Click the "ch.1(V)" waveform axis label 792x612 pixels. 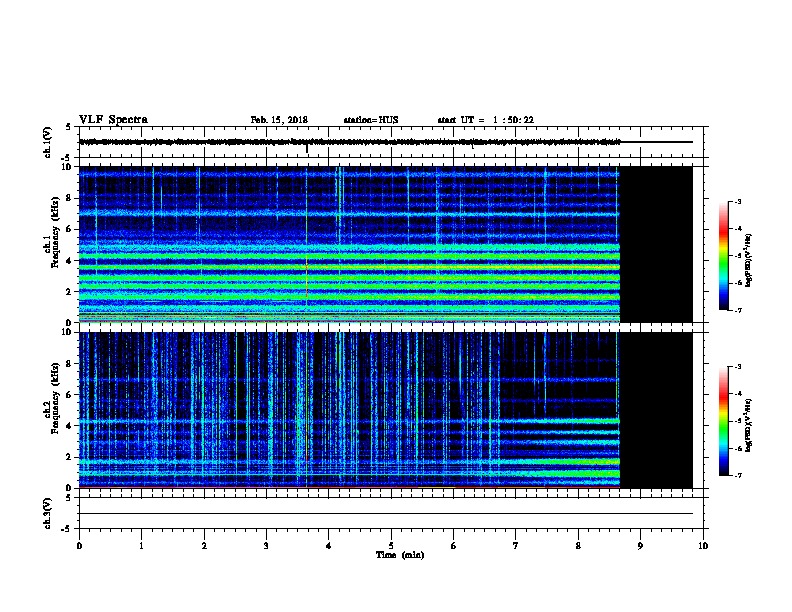pyautogui.click(x=47, y=142)
